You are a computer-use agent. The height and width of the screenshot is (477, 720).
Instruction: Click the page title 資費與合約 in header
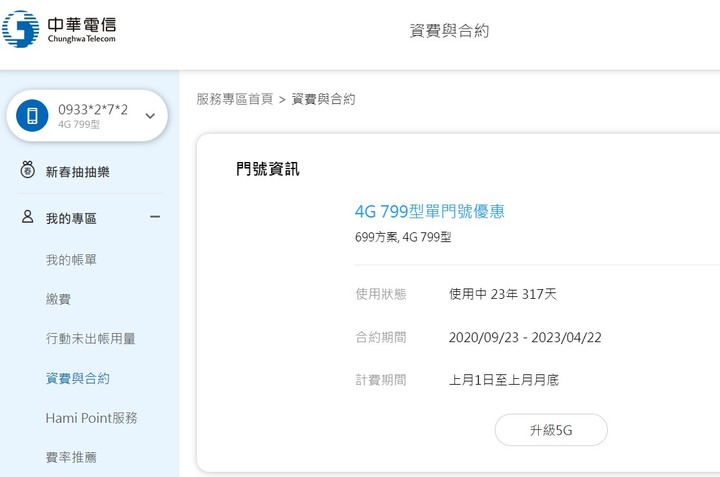point(449,31)
